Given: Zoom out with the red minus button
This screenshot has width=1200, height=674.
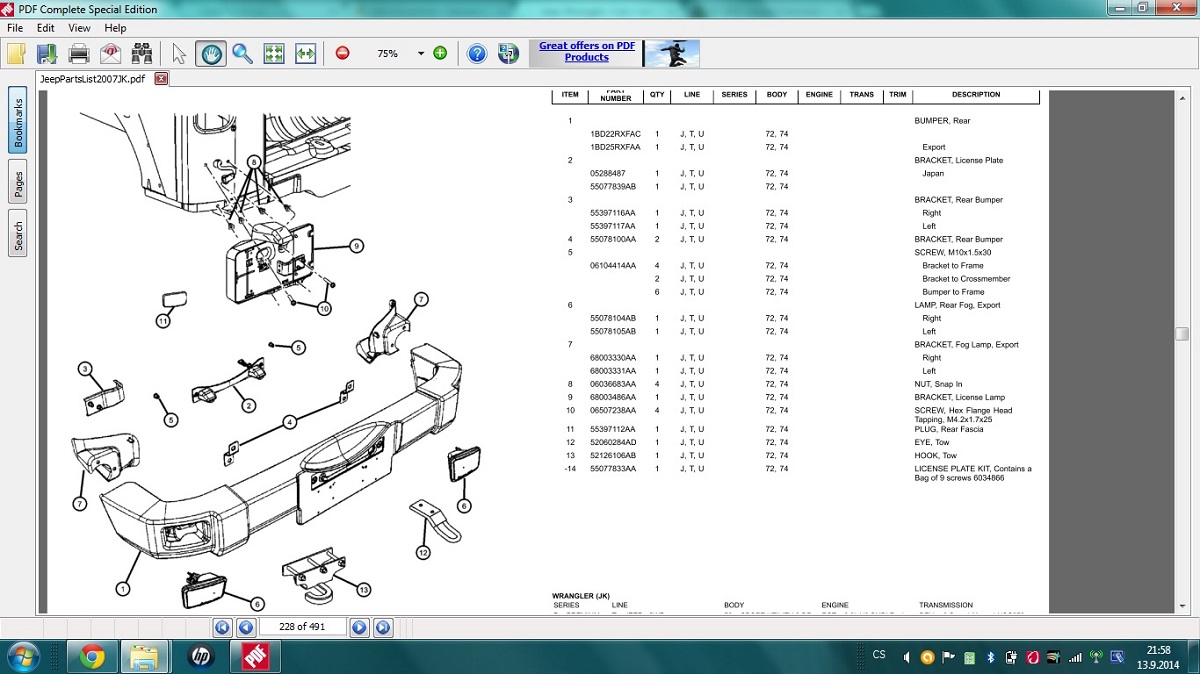Looking at the screenshot, I should 343,53.
